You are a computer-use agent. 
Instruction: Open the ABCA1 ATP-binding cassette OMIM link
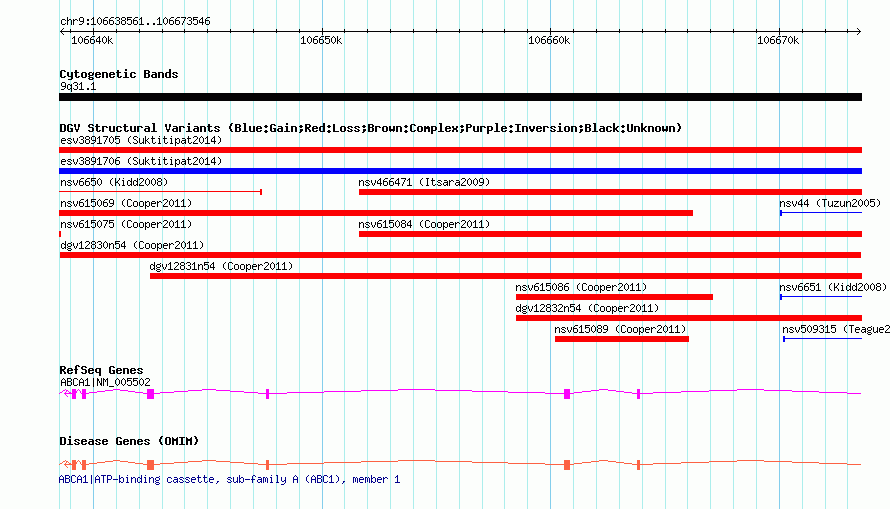click(x=229, y=479)
